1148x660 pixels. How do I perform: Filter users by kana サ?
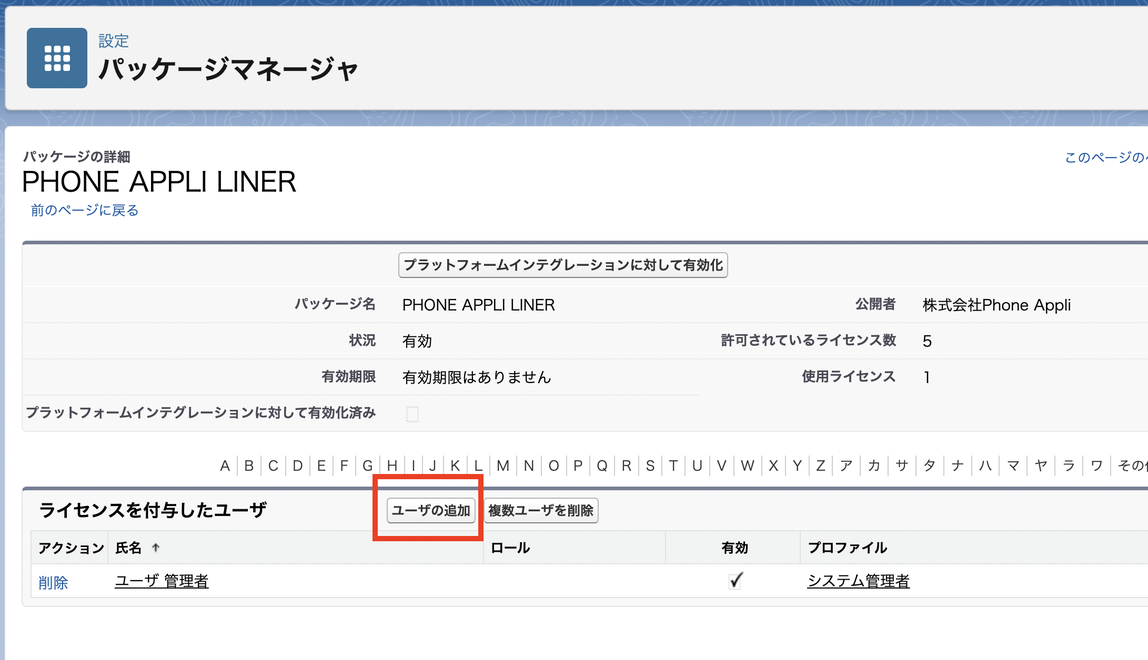coord(902,466)
